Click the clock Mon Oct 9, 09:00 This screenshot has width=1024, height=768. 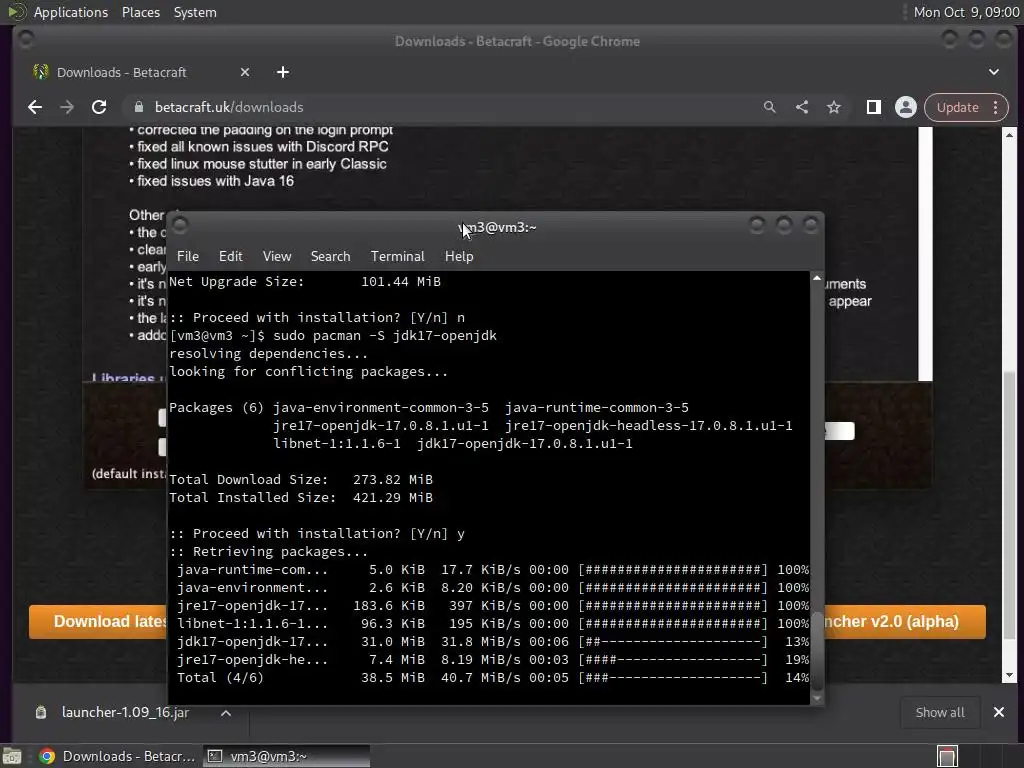[x=966, y=12]
